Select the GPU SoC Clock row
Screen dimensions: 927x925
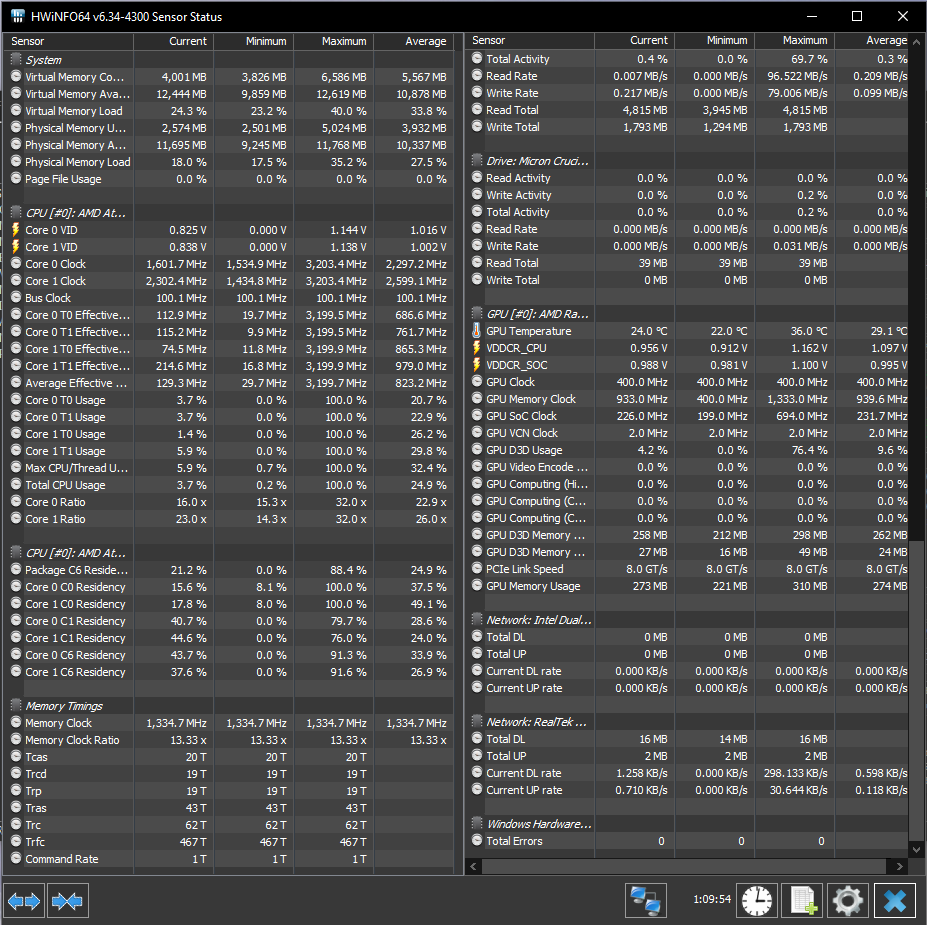pyautogui.click(x=689, y=416)
